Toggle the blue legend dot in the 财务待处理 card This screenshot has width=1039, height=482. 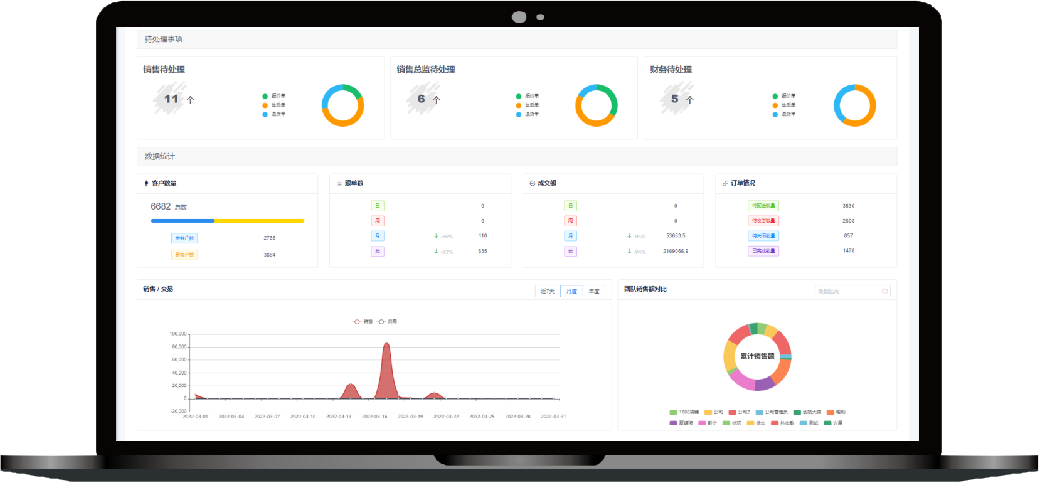pos(775,114)
